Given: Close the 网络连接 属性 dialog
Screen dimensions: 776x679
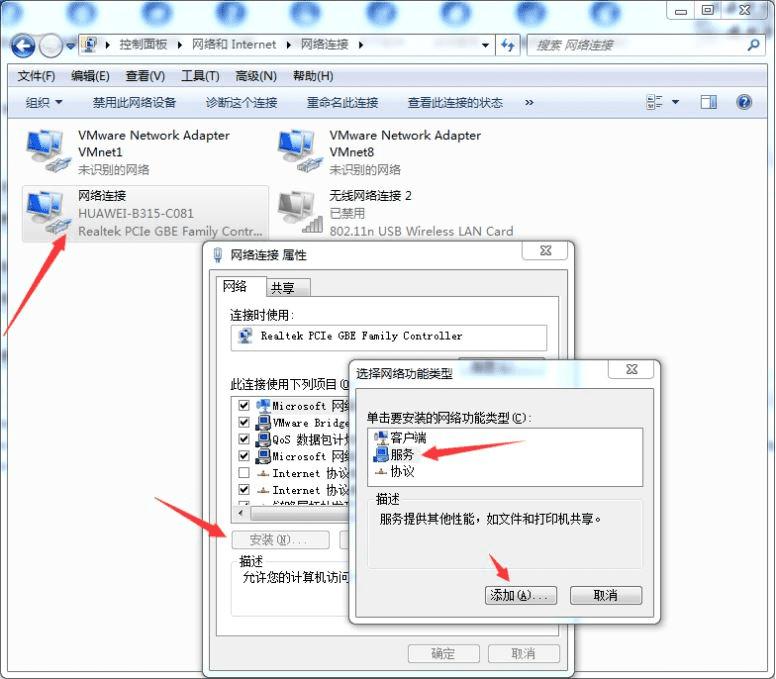Looking at the screenshot, I should (x=545, y=250).
